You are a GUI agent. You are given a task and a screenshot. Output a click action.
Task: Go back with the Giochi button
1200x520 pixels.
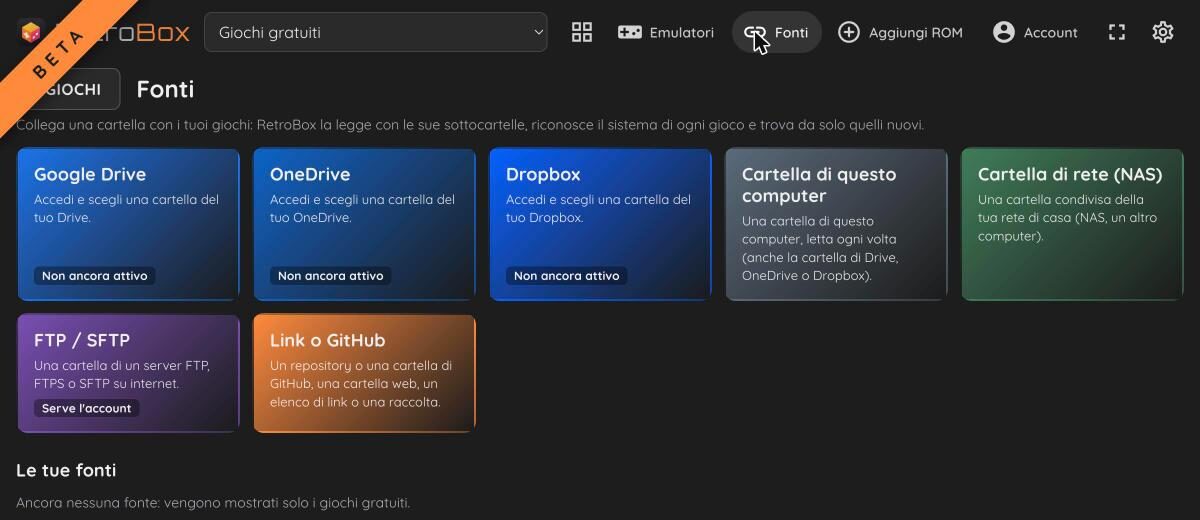point(70,89)
